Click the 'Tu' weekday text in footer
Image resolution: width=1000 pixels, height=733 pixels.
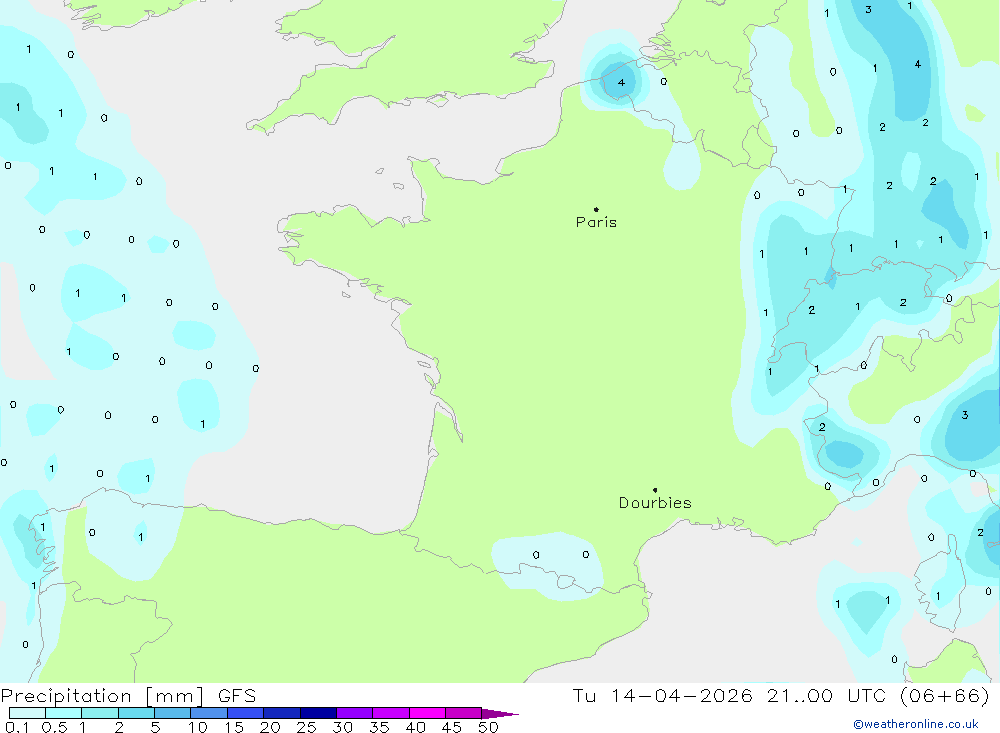pos(584,696)
